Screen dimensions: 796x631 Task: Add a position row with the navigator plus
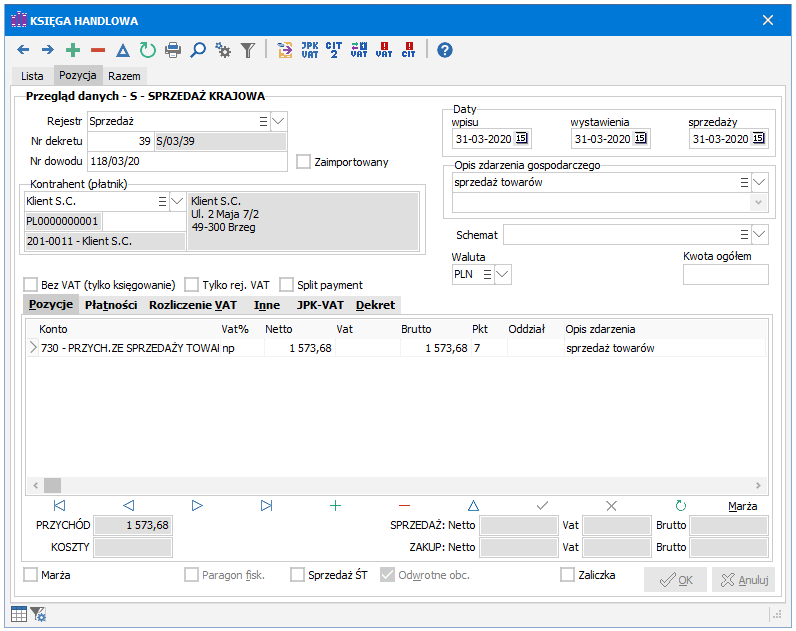[336, 506]
